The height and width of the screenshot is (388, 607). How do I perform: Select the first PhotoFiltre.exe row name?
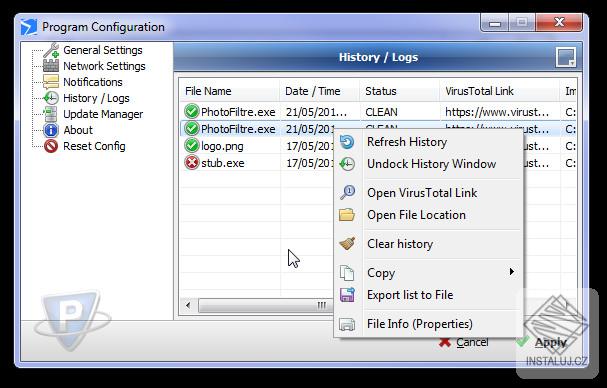tap(238, 112)
